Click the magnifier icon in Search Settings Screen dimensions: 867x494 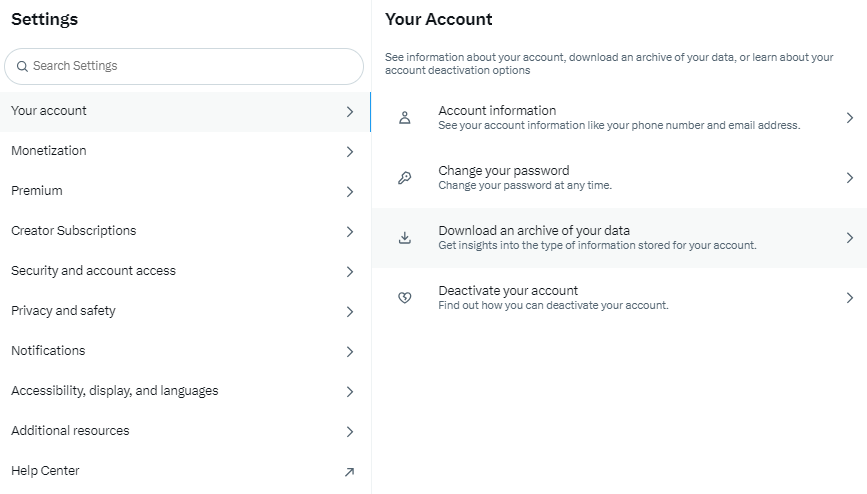click(x=22, y=66)
